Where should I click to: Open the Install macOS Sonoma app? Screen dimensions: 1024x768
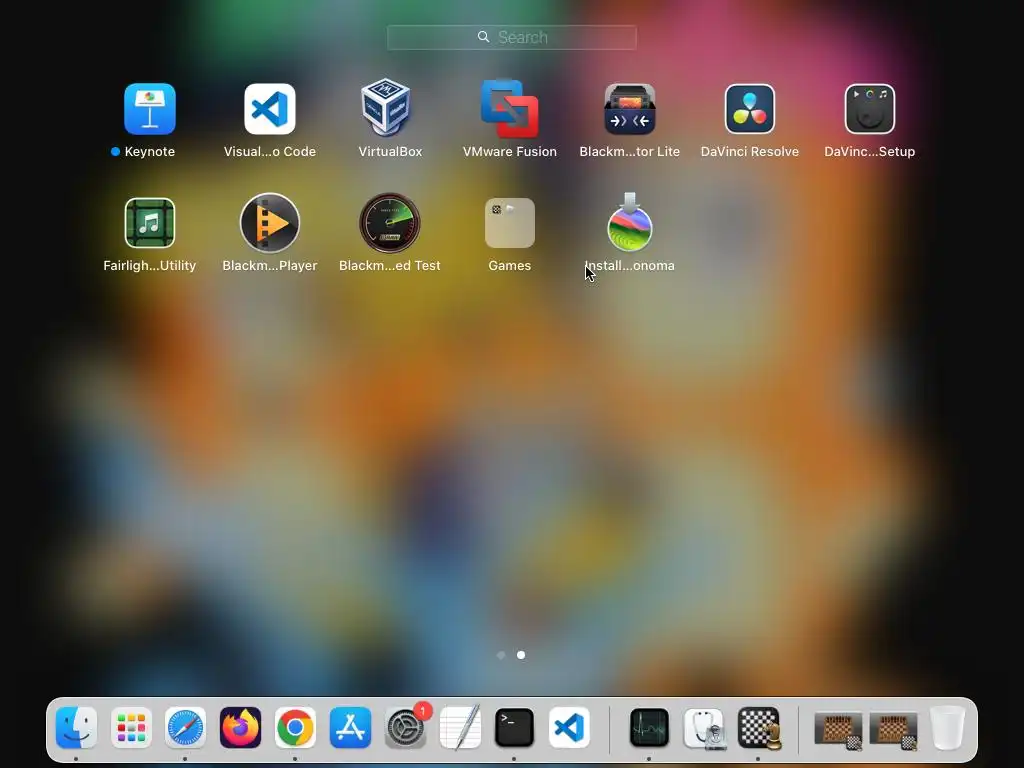[x=630, y=222]
